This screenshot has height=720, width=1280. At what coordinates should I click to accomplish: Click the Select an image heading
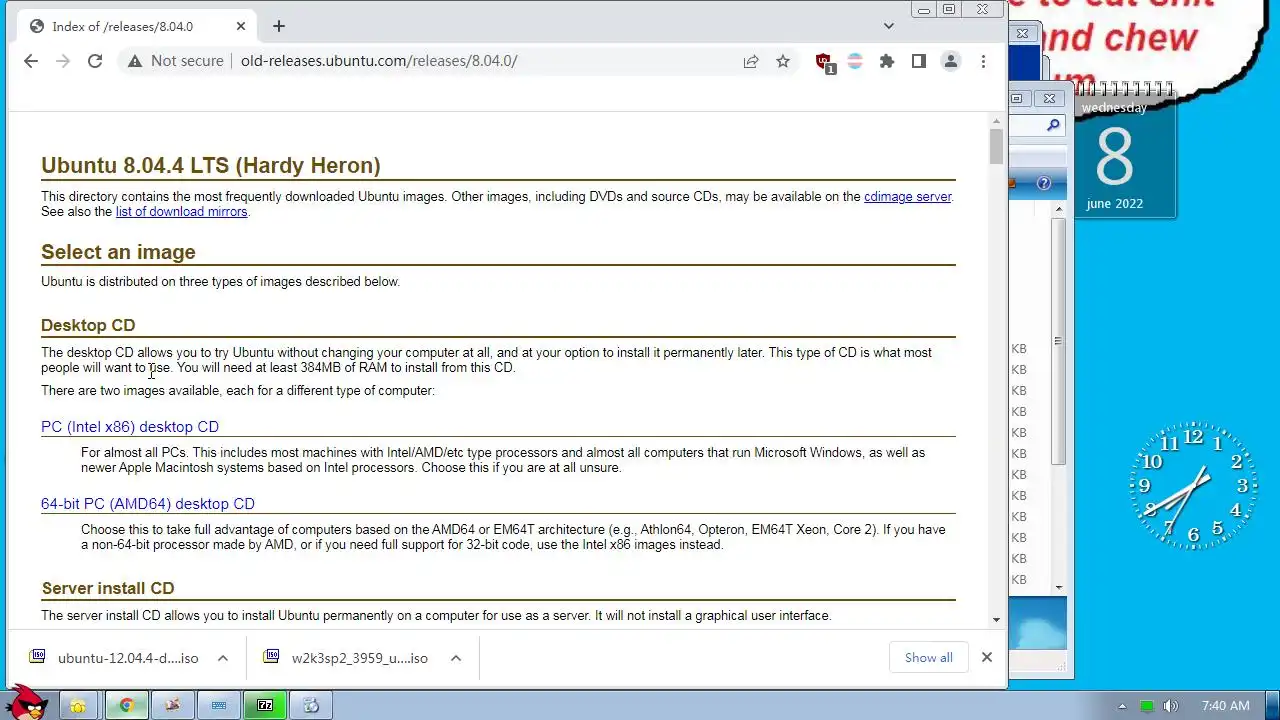[118, 252]
